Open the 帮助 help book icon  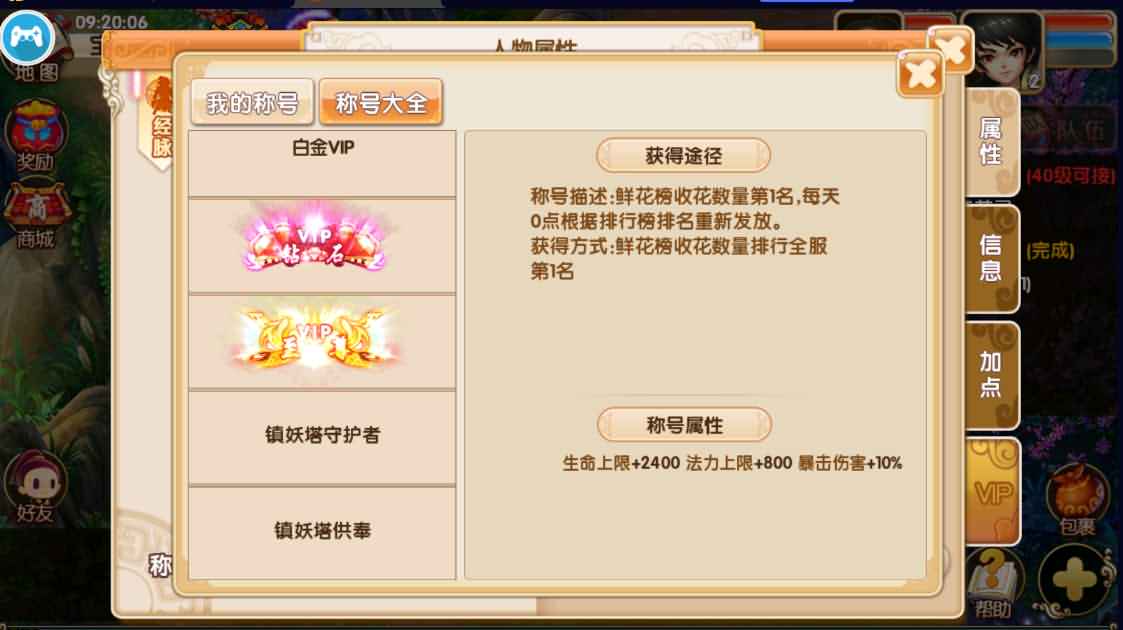pyautogui.click(x=993, y=583)
